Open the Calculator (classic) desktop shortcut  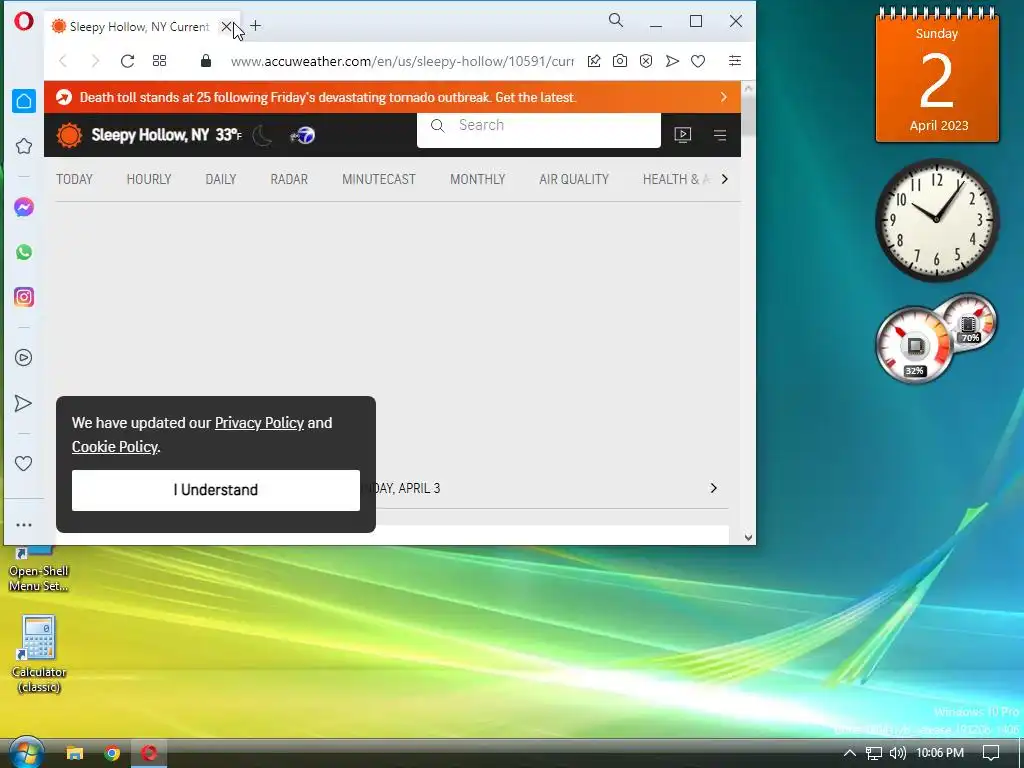click(39, 654)
